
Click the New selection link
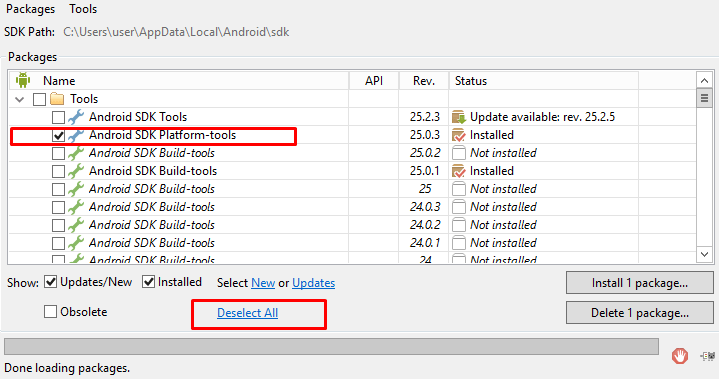point(263,283)
